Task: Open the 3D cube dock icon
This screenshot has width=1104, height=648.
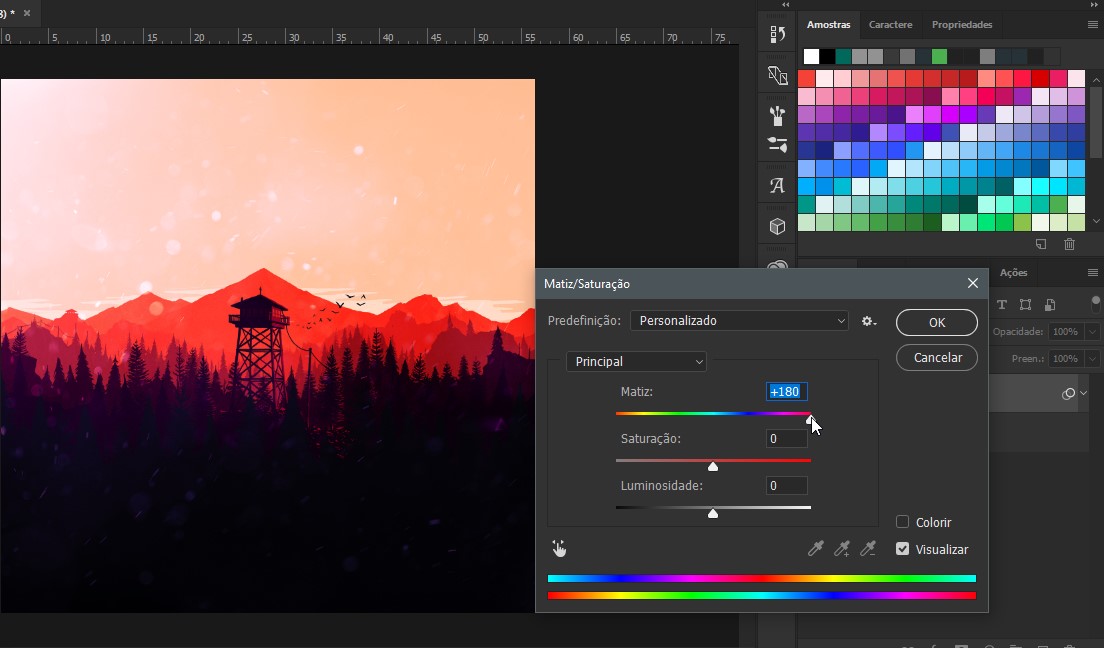Action: click(777, 226)
